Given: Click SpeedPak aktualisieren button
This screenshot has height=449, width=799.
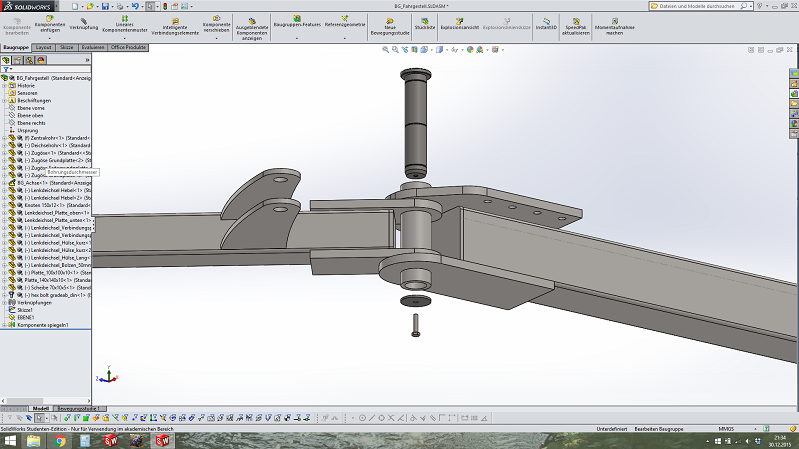Looking at the screenshot, I should [x=576, y=19].
